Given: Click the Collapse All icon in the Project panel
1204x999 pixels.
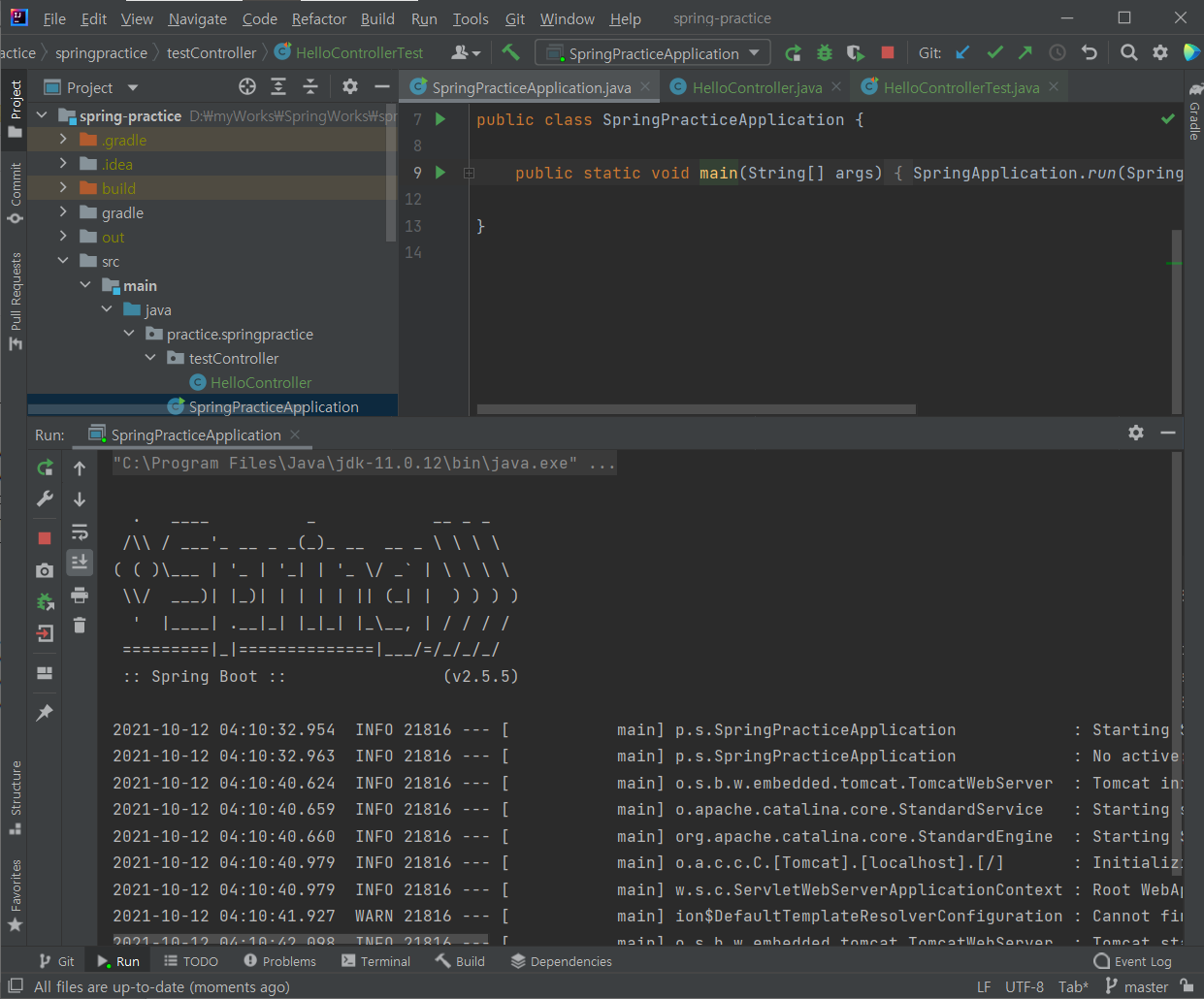Looking at the screenshot, I should click(310, 87).
